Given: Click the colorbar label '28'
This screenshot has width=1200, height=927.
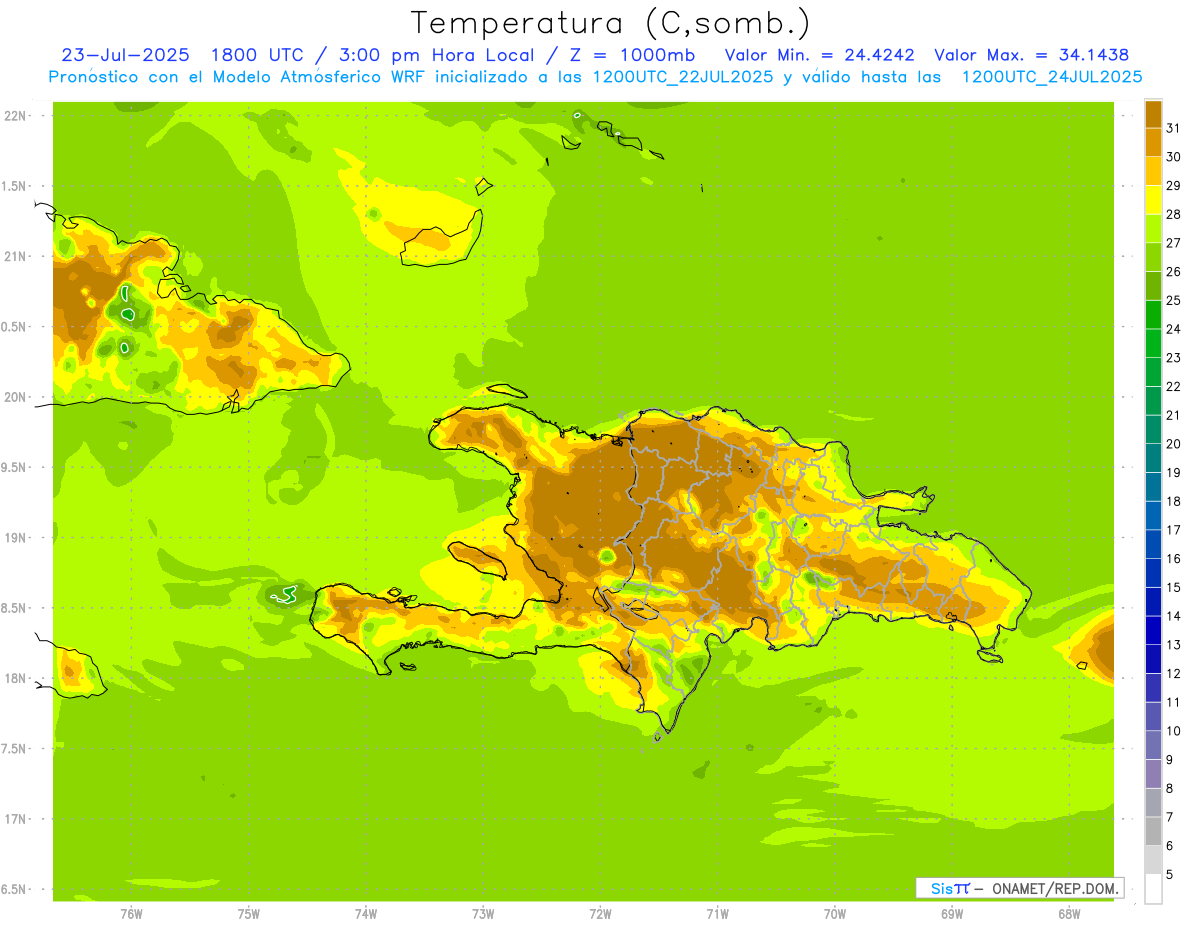Looking at the screenshot, I should point(1173,214).
